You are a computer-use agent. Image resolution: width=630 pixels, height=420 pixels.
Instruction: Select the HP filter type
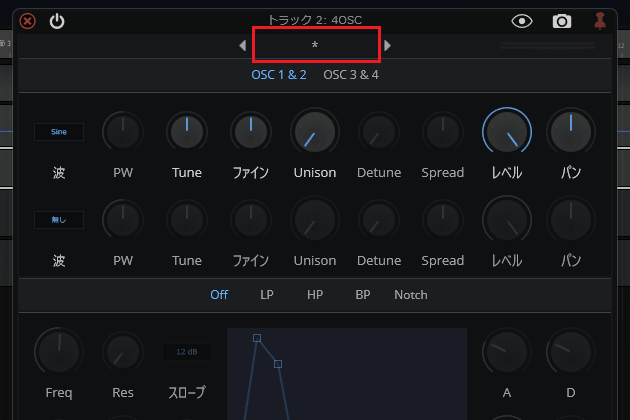(x=314, y=295)
